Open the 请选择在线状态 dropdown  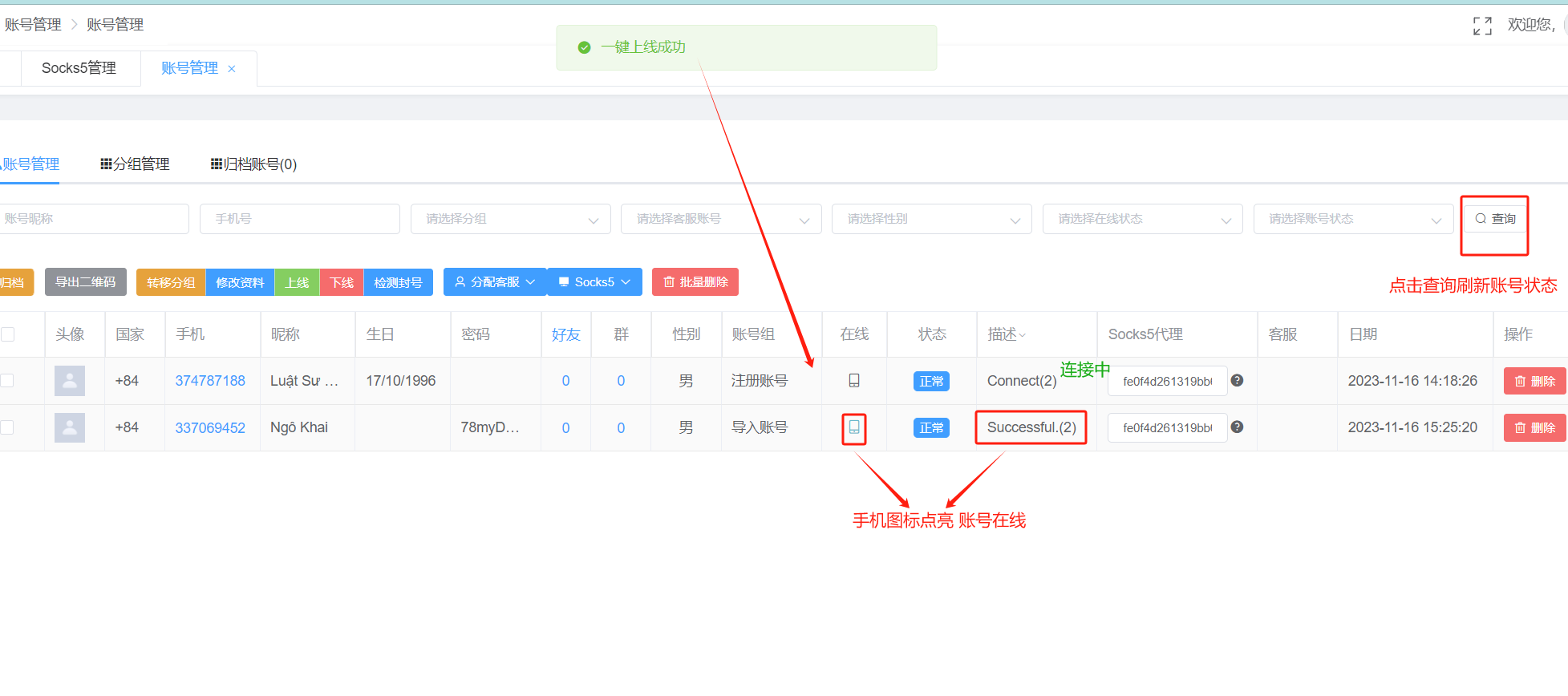[1142, 219]
